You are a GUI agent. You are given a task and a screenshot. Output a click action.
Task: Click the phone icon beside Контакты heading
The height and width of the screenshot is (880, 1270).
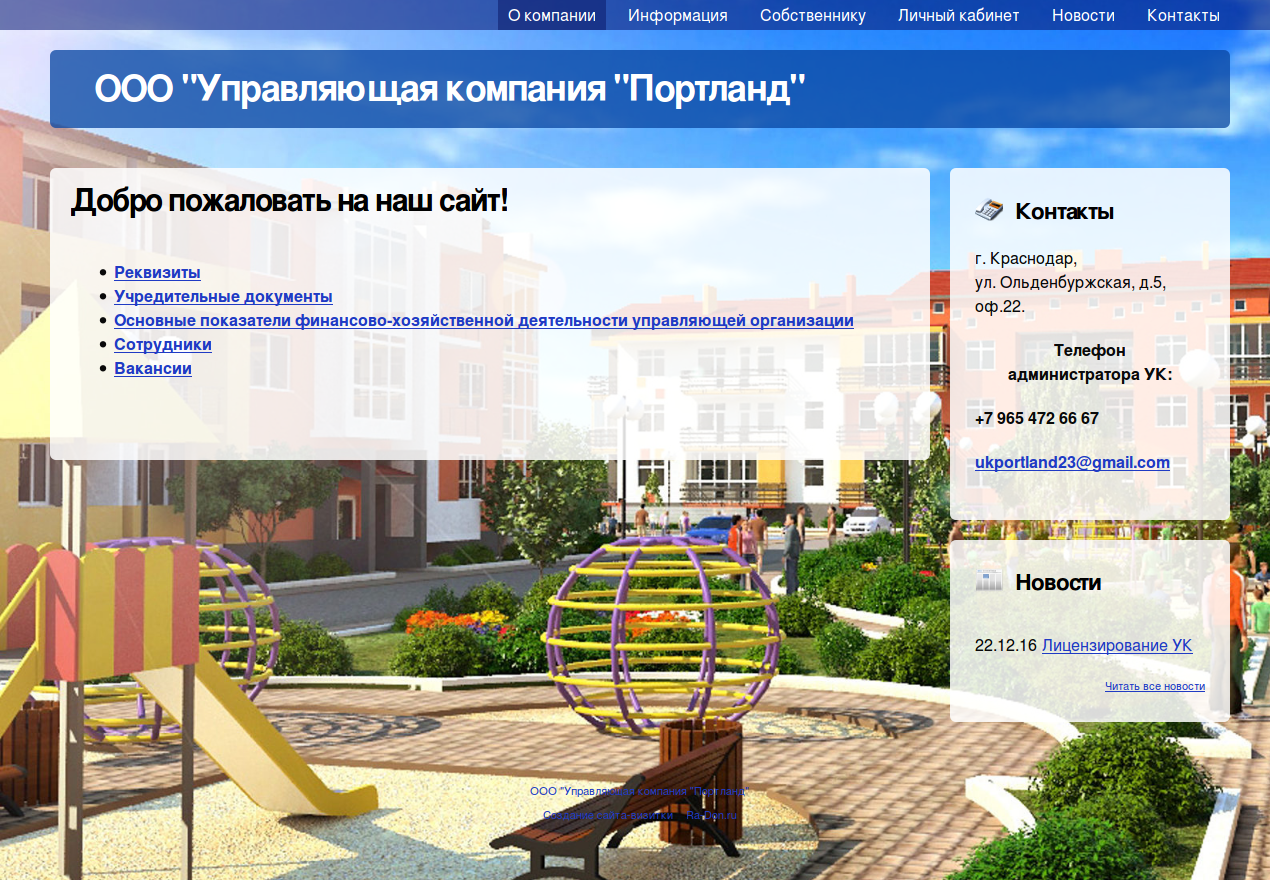click(x=988, y=210)
